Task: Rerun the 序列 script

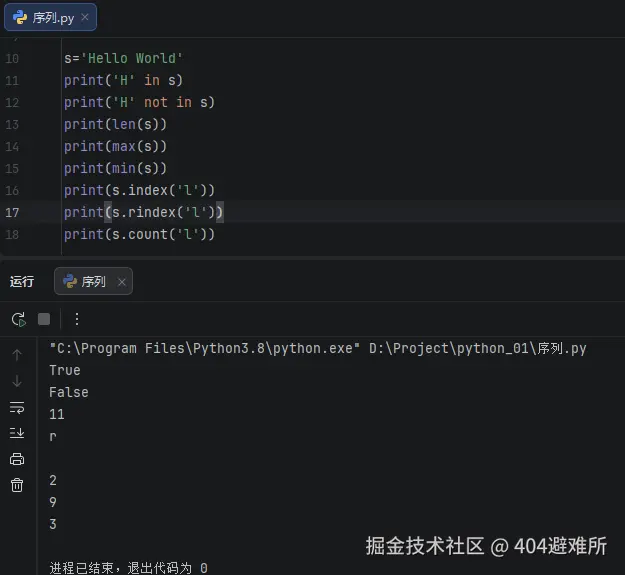Action: click(19, 319)
